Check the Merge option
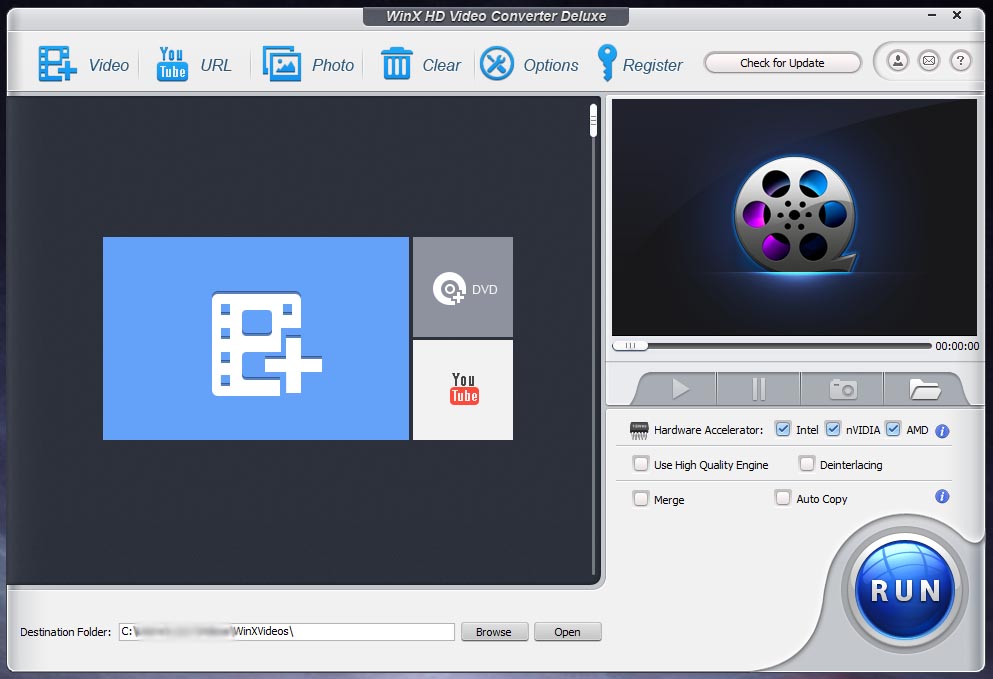Viewport: 993px width, 679px height. (x=641, y=498)
